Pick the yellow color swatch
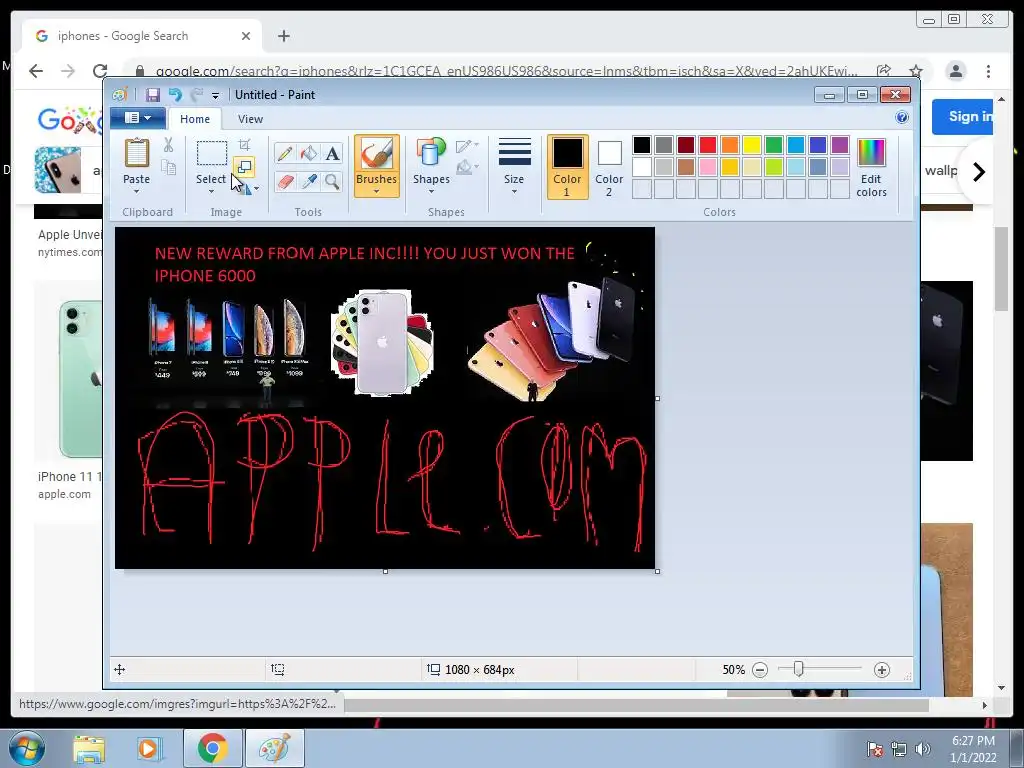This screenshot has height=768, width=1024. tap(752, 145)
